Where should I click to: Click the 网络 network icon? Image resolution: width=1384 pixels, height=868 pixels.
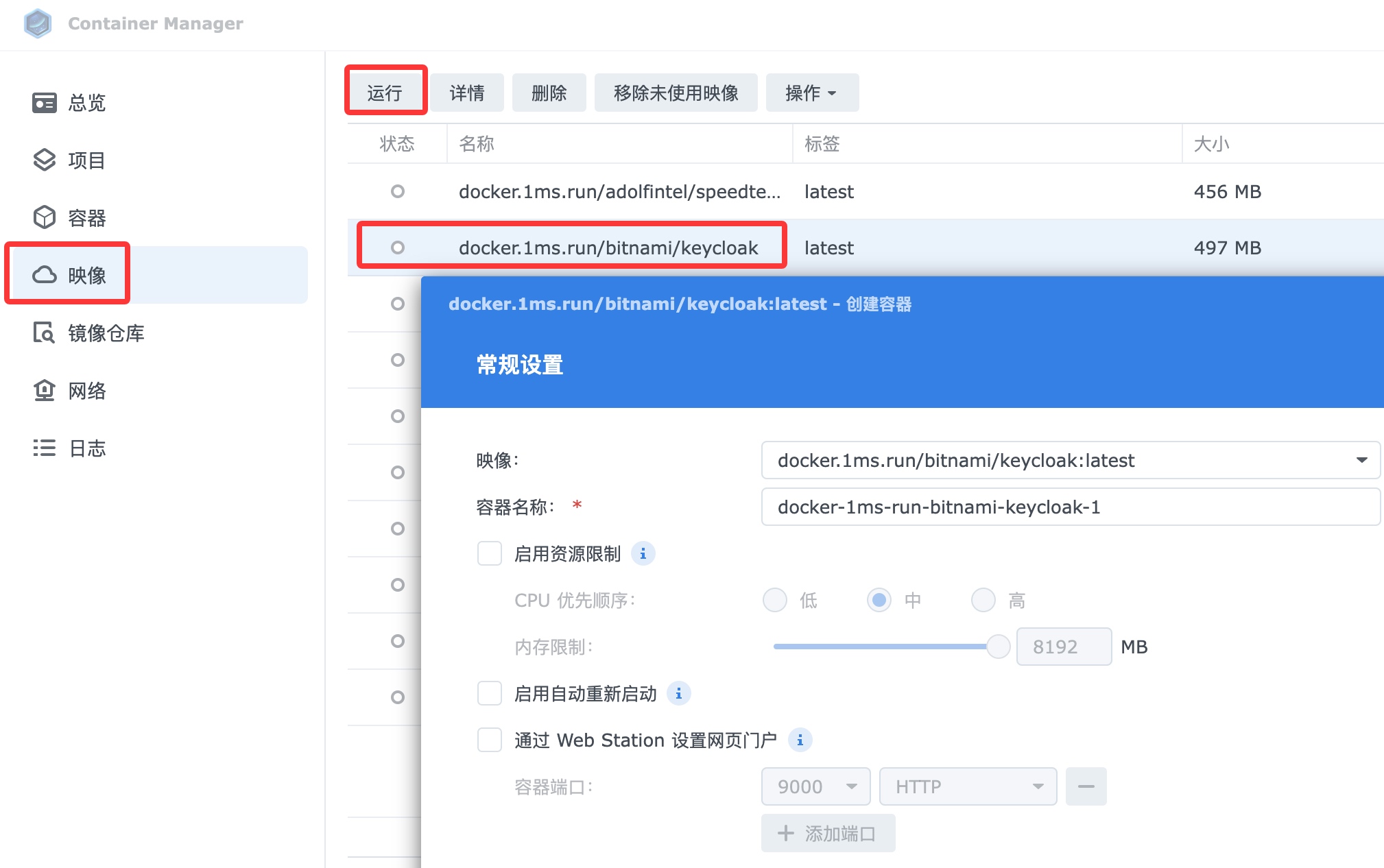45,391
